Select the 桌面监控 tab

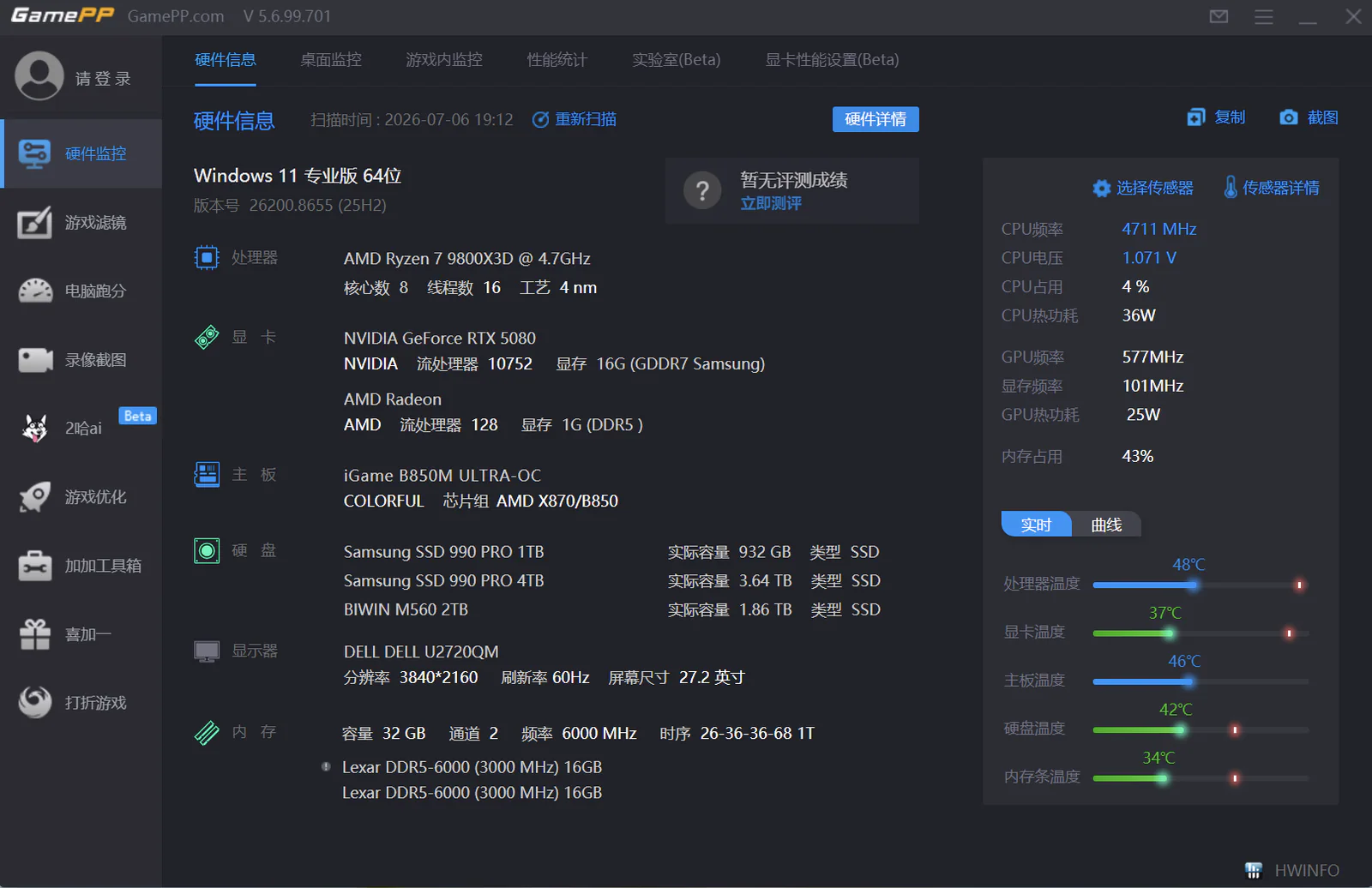pos(331,59)
